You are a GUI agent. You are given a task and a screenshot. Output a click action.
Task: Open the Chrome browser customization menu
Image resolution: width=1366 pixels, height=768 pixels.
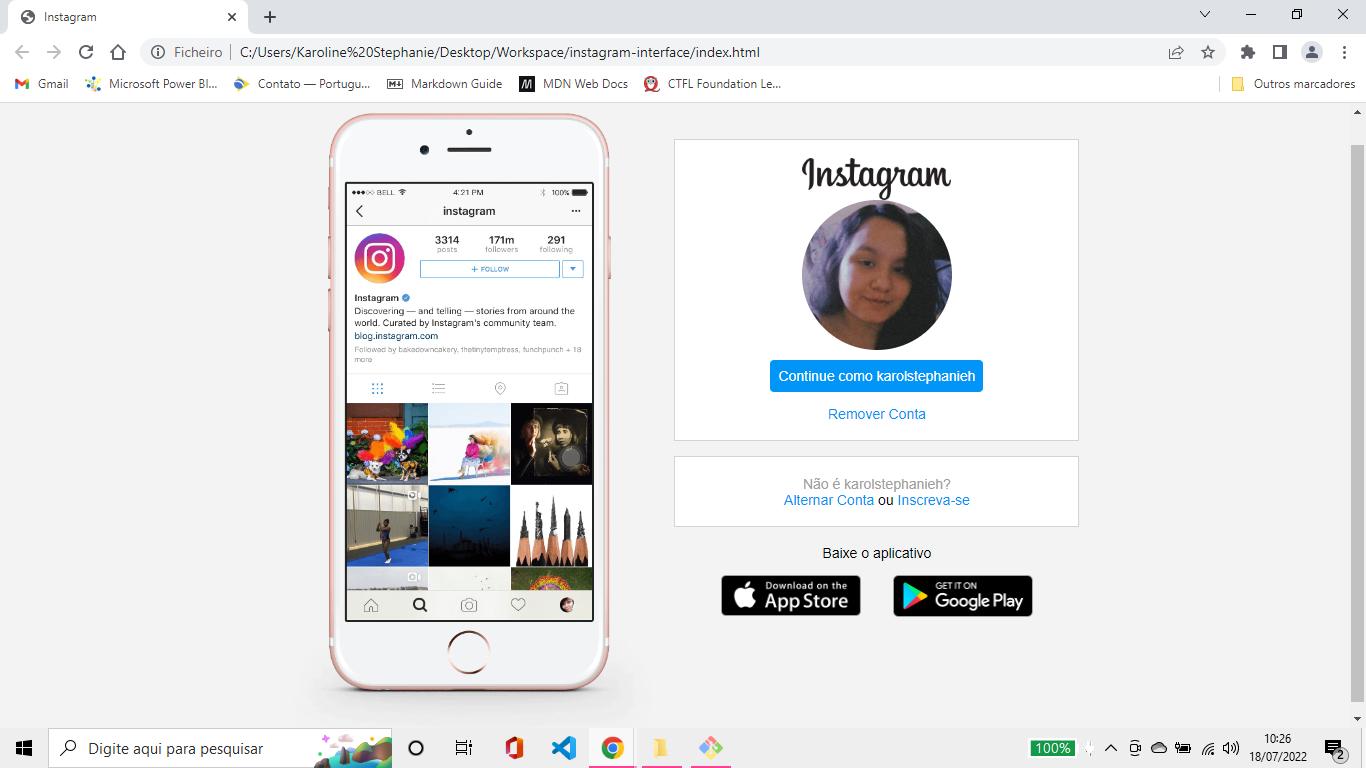[1344, 51]
